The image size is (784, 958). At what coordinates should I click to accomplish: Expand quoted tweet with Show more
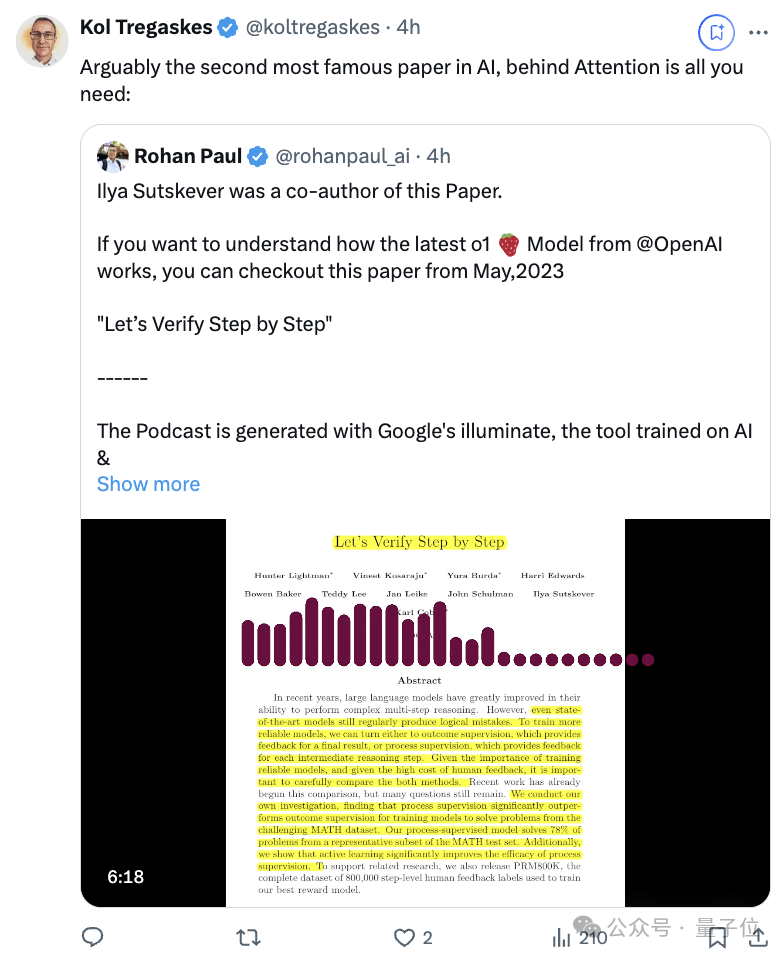pos(148,484)
